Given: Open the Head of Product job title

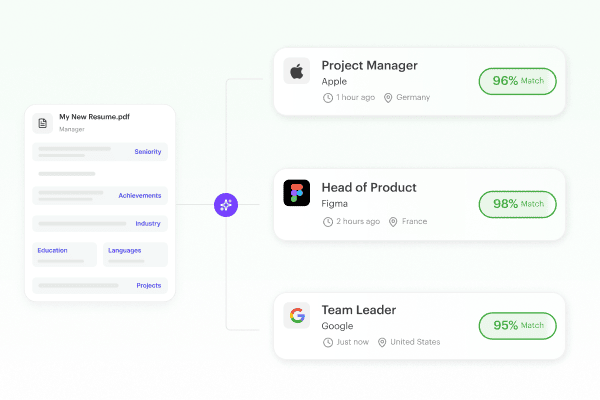Looking at the screenshot, I should (x=369, y=188).
